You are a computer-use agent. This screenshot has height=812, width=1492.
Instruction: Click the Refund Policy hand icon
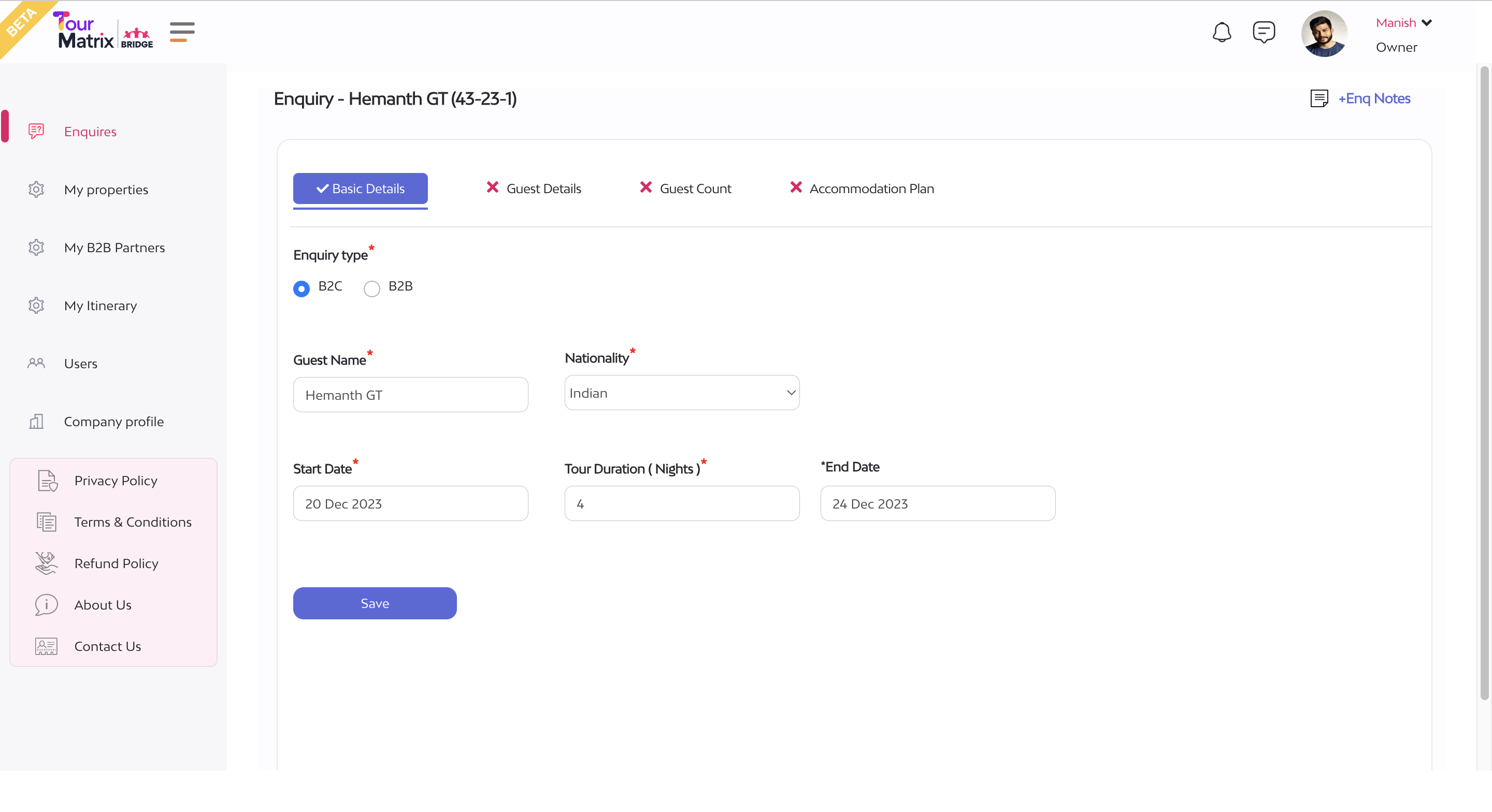tap(46, 563)
